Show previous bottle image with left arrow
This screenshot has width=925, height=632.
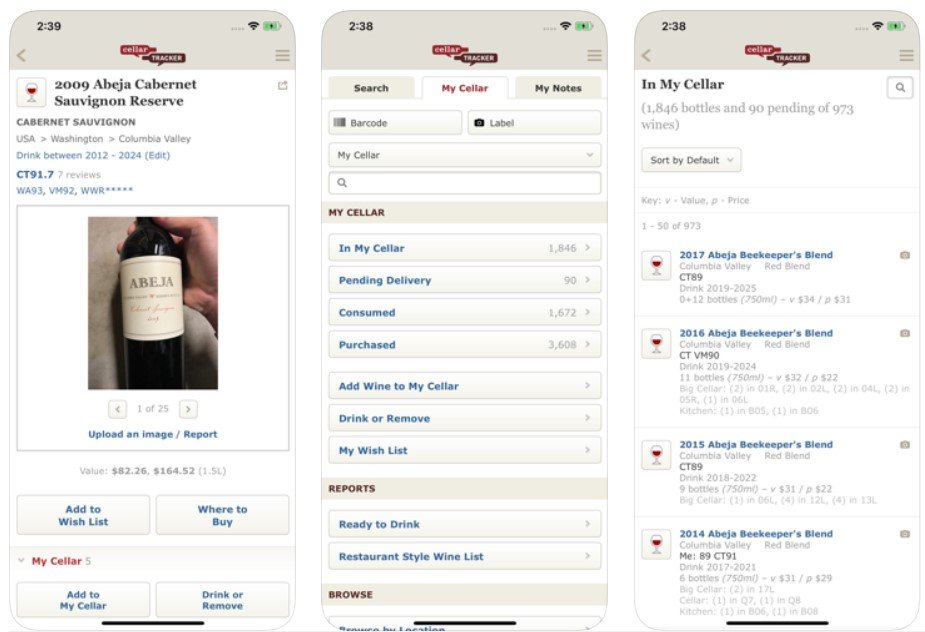[117, 409]
